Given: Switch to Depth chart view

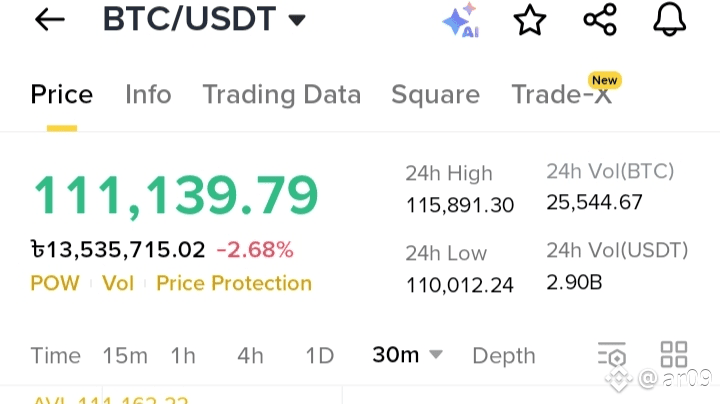Looking at the screenshot, I should pos(503,356).
